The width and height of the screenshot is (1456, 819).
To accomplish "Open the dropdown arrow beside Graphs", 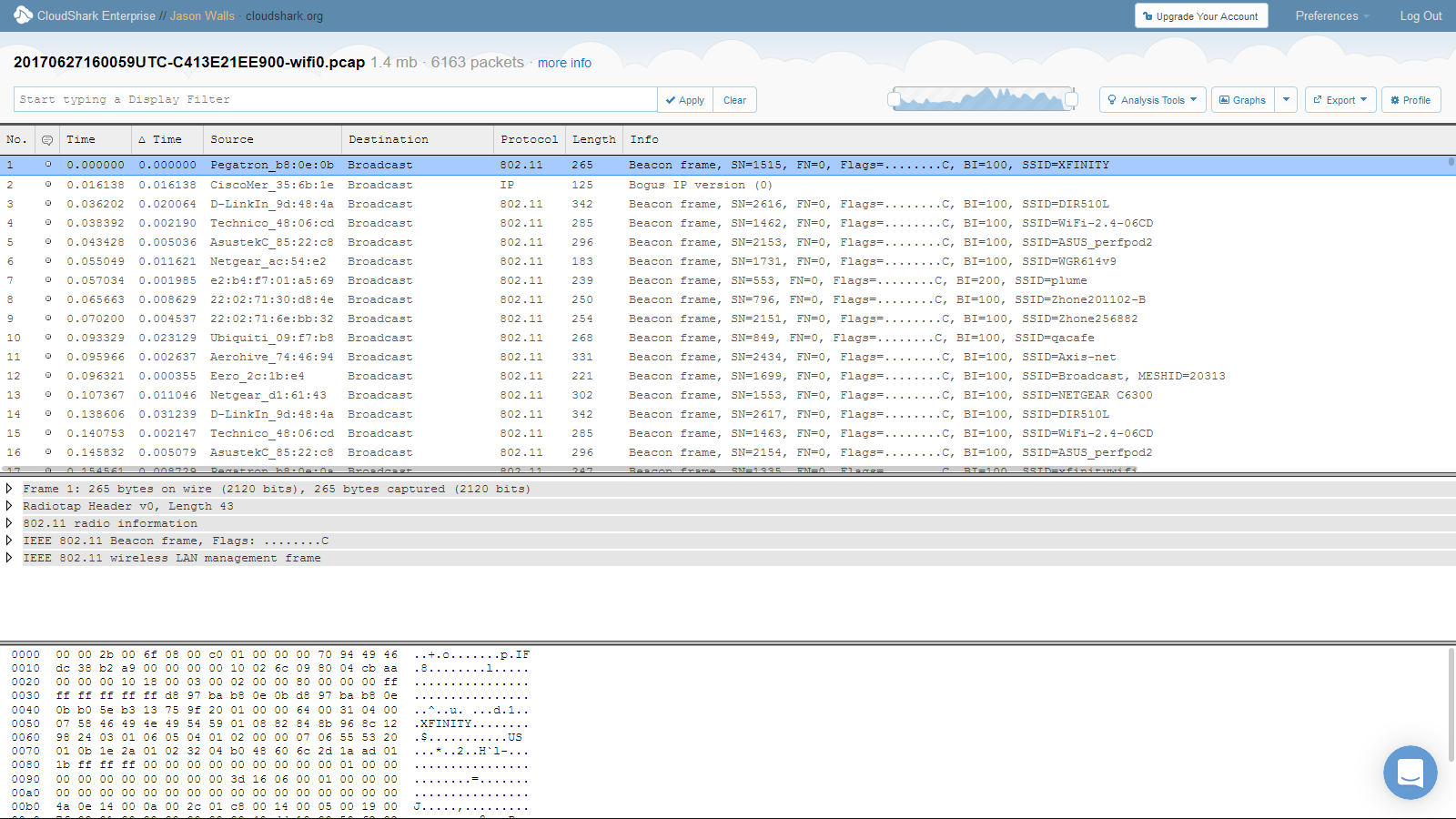I will point(1286,100).
